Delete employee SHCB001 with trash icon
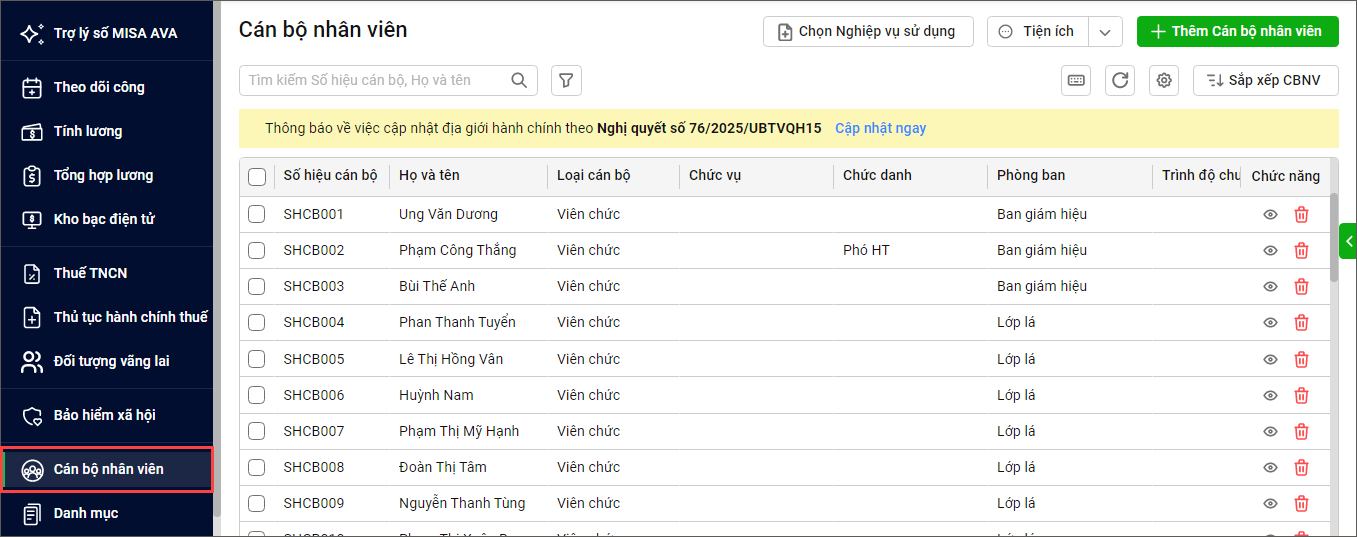The image size is (1357, 537). 1301,214
